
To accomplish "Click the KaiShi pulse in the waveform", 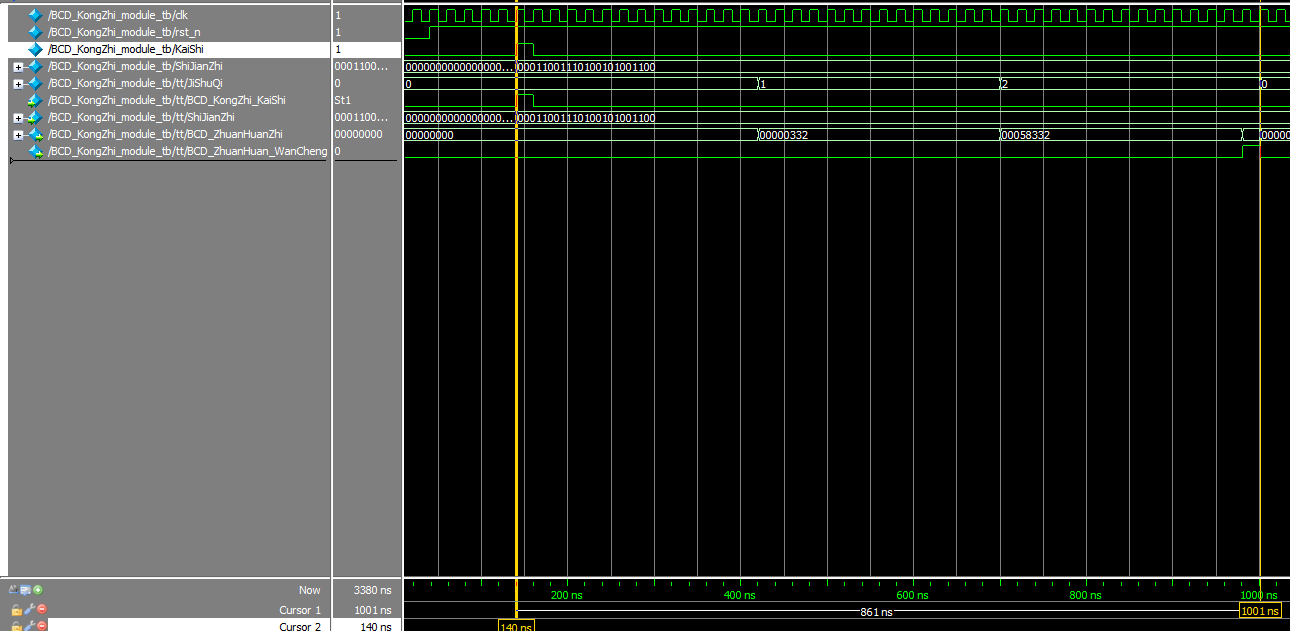I will pos(525,49).
